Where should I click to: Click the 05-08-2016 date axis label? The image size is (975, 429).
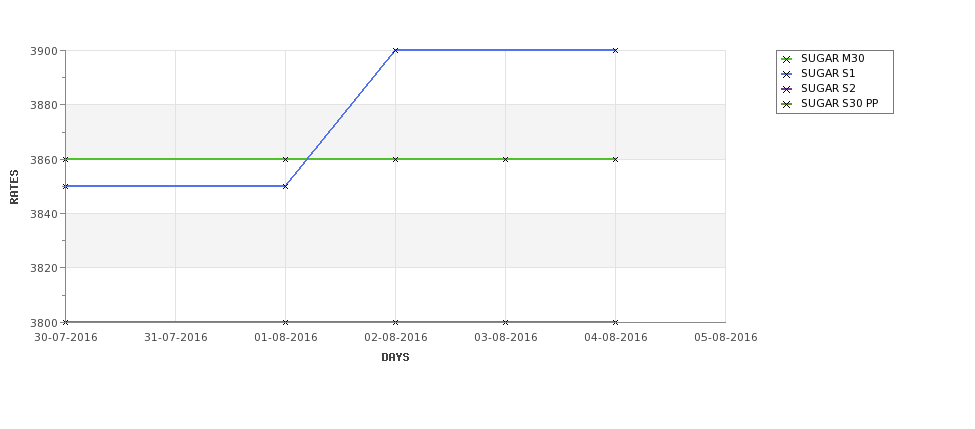726,338
